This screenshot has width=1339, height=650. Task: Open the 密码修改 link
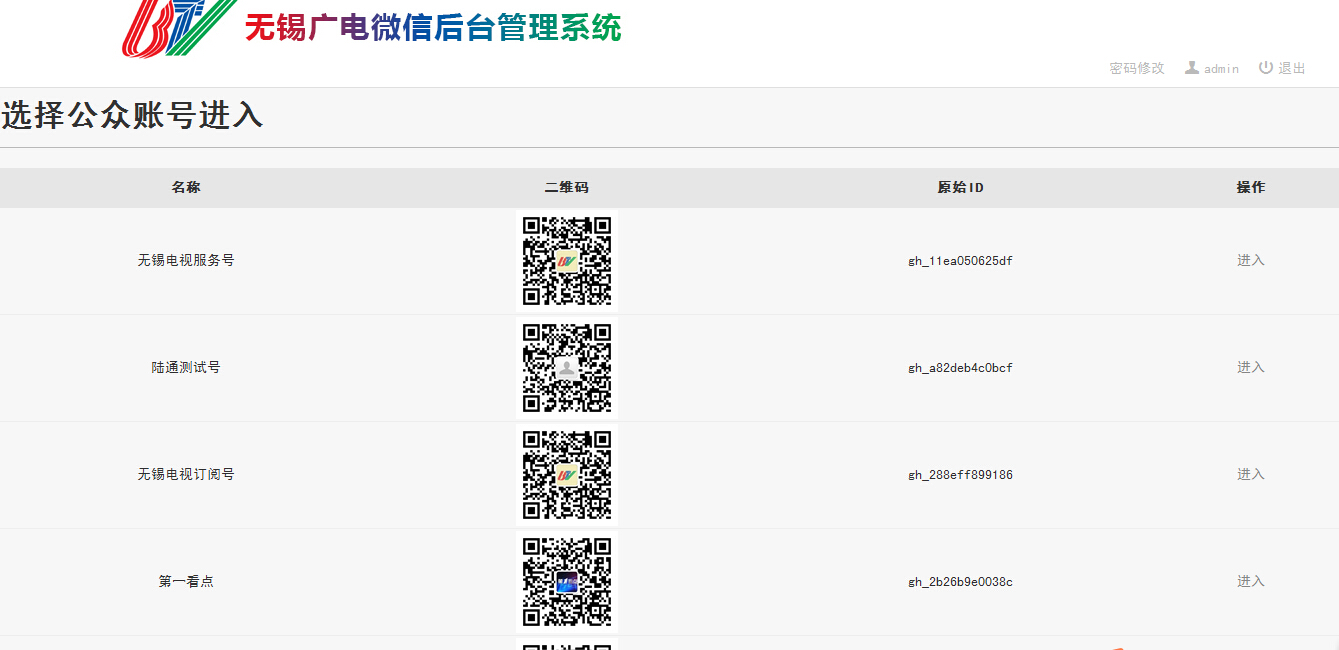[1137, 68]
